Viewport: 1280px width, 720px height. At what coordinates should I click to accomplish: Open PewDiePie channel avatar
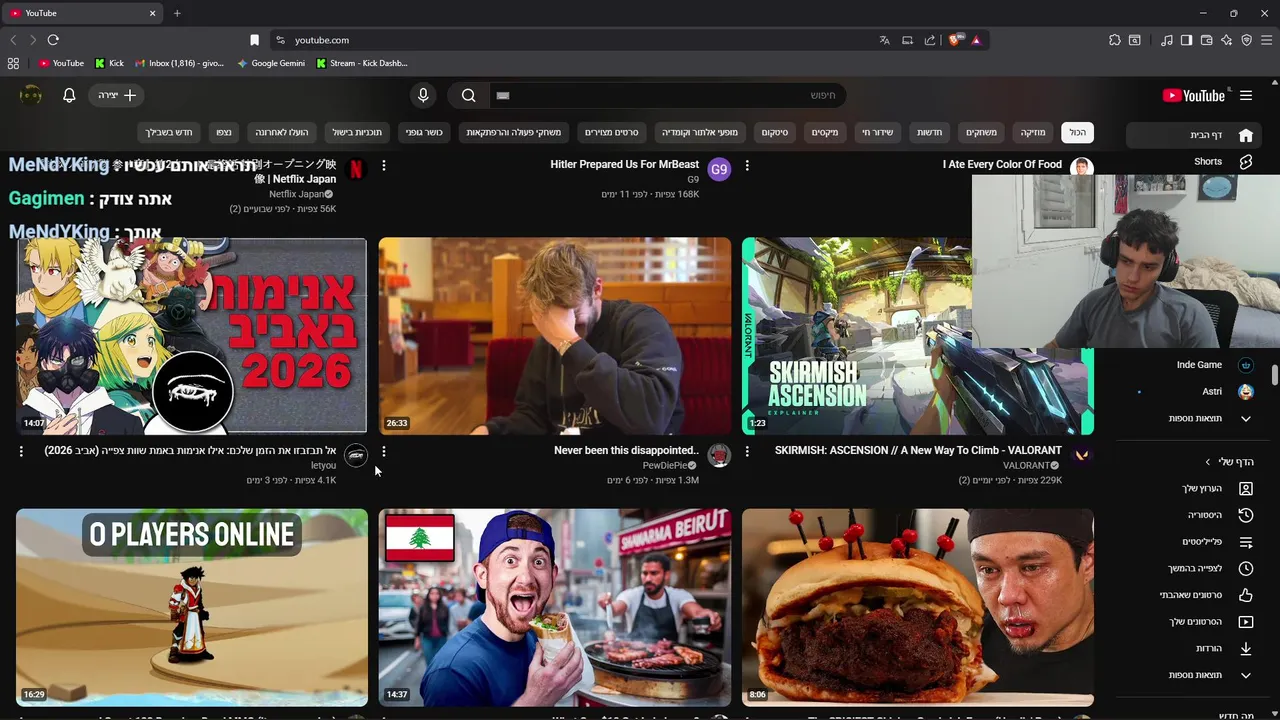pyautogui.click(x=719, y=456)
